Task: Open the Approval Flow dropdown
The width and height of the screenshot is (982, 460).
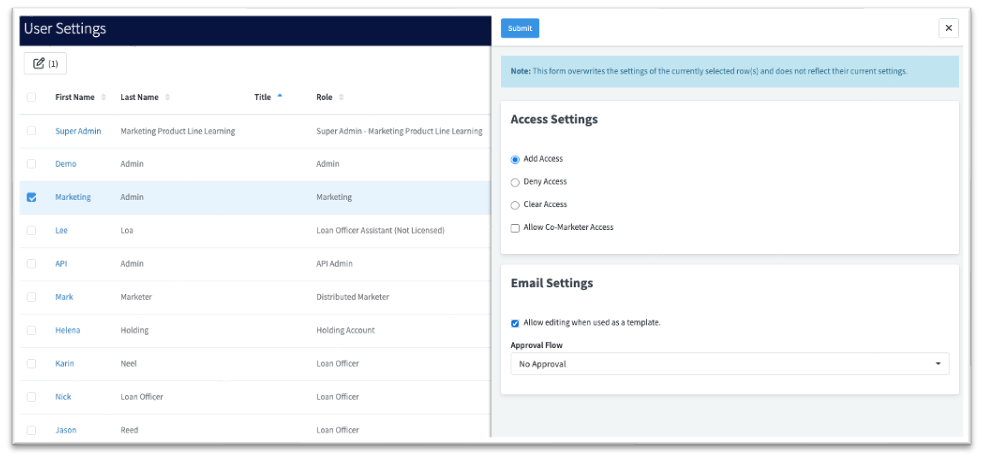Action: pos(730,364)
